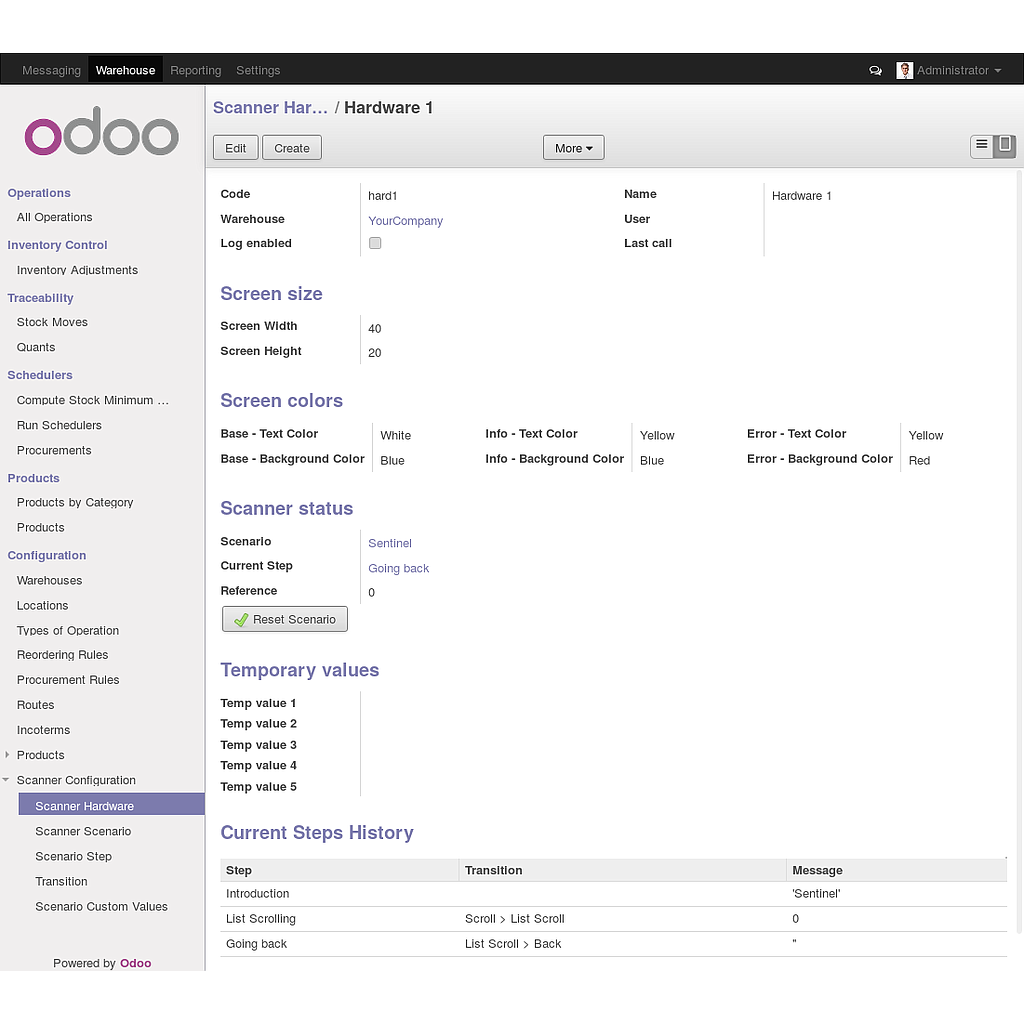Image resolution: width=1024 pixels, height=1024 pixels.
Task: Open the More dropdown menu
Action: tap(573, 148)
